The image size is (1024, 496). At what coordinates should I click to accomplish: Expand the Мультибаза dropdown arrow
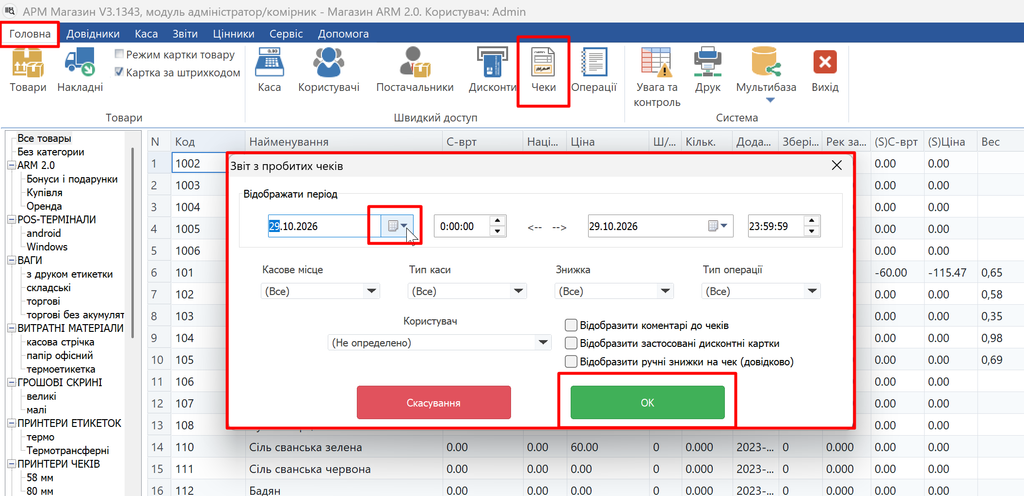769,101
